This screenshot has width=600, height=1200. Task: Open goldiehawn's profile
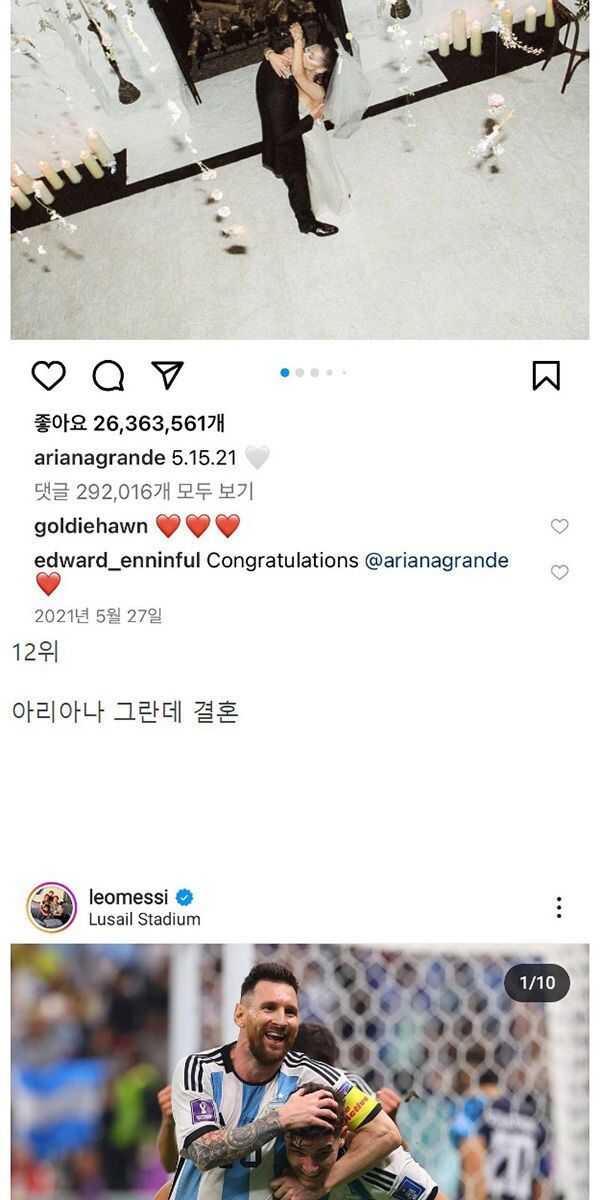coord(90,526)
